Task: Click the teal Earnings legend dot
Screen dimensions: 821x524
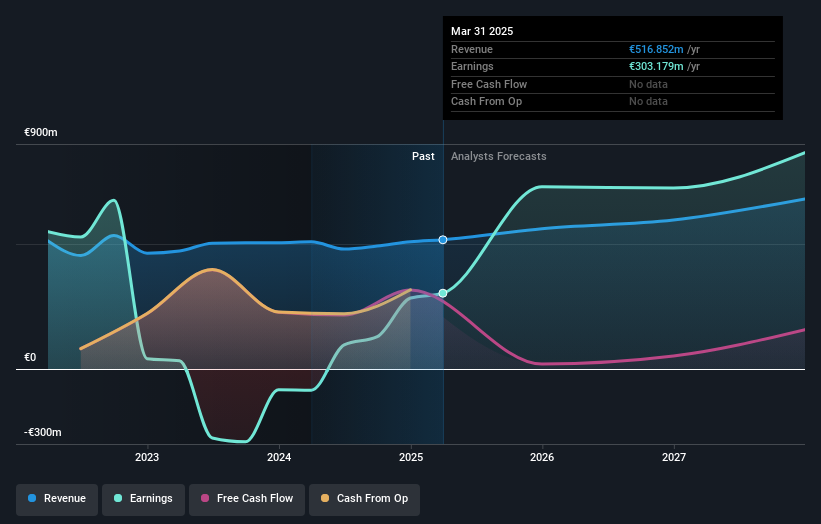Action: (x=118, y=498)
